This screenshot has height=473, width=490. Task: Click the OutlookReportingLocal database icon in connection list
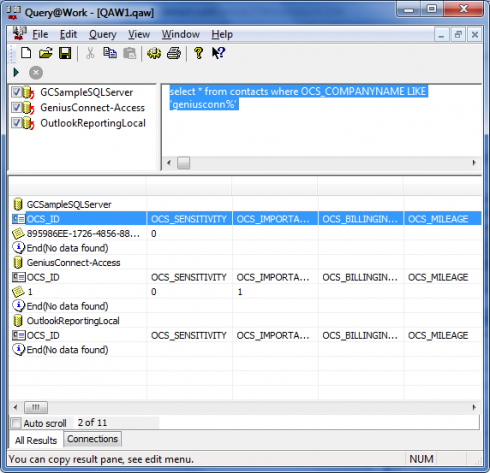tap(29, 123)
